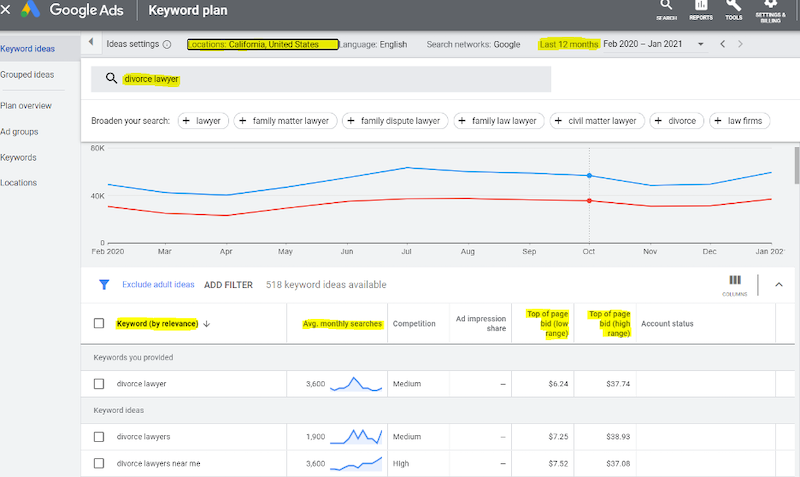Click the 'divorce lawyer' search field

(320, 79)
